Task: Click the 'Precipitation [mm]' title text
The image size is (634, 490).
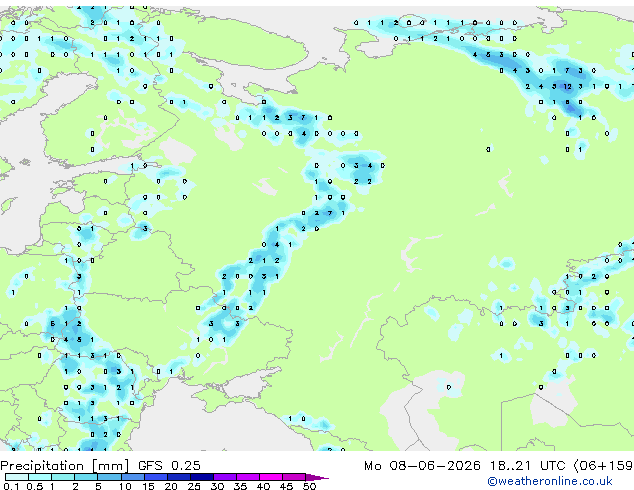Action: tap(65, 466)
